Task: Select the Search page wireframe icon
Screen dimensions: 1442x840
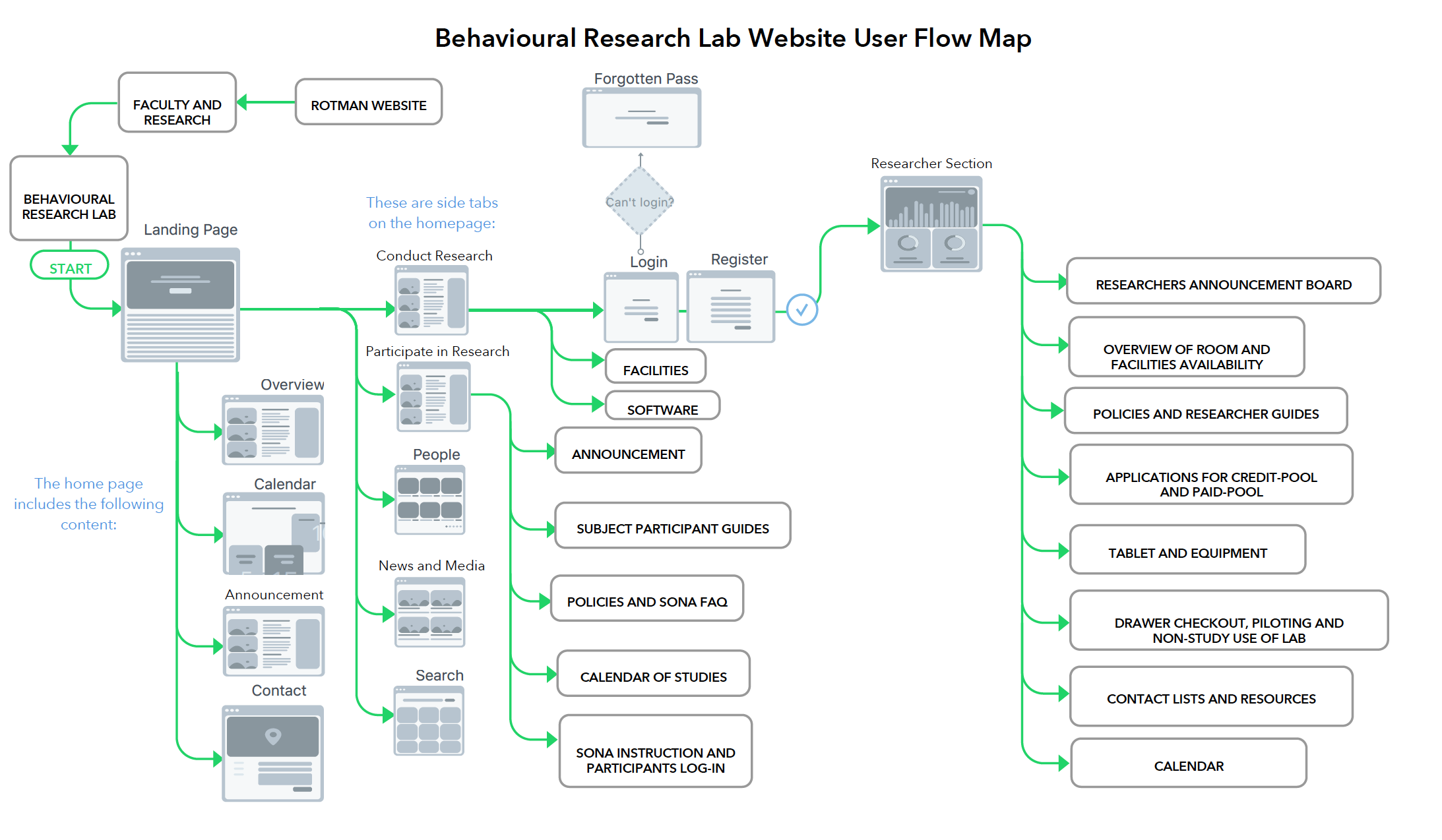Action: point(429,721)
